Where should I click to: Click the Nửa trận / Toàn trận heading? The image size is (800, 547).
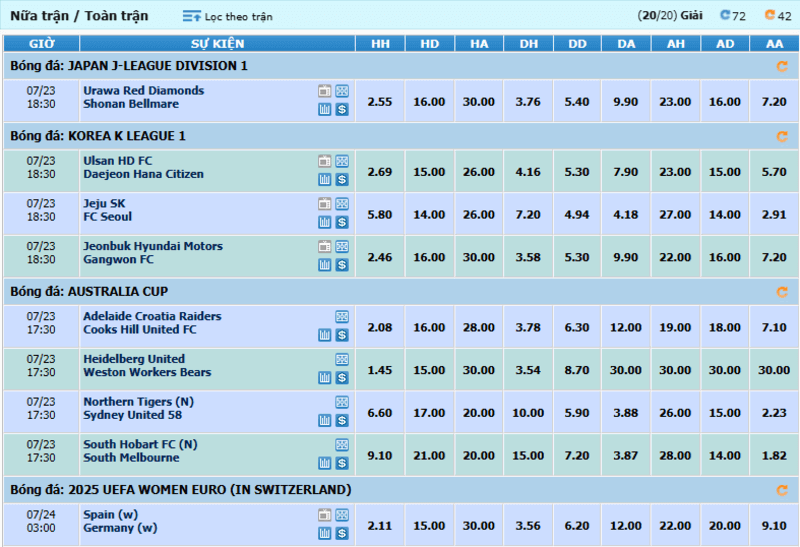click(79, 16)
